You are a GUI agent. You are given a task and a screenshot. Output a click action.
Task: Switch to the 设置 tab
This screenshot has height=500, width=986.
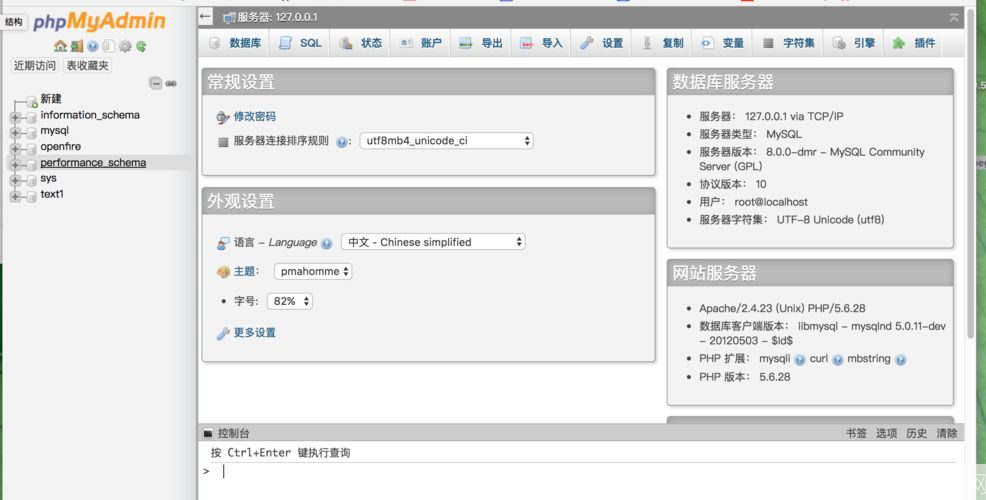(602, 43)
